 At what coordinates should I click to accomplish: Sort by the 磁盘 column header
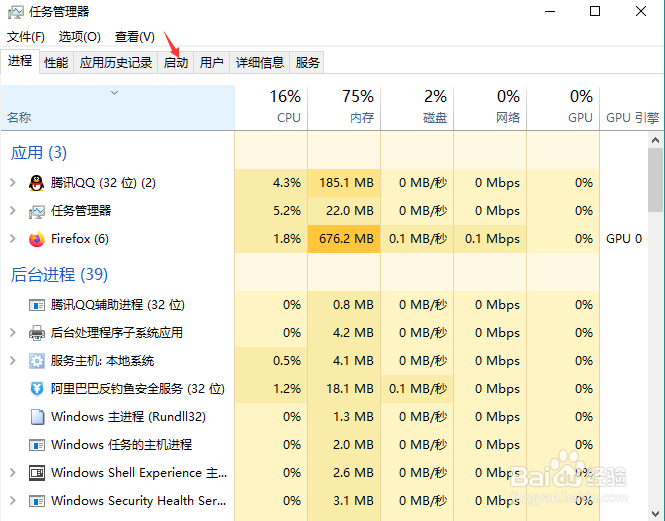[x=417, y=107]
